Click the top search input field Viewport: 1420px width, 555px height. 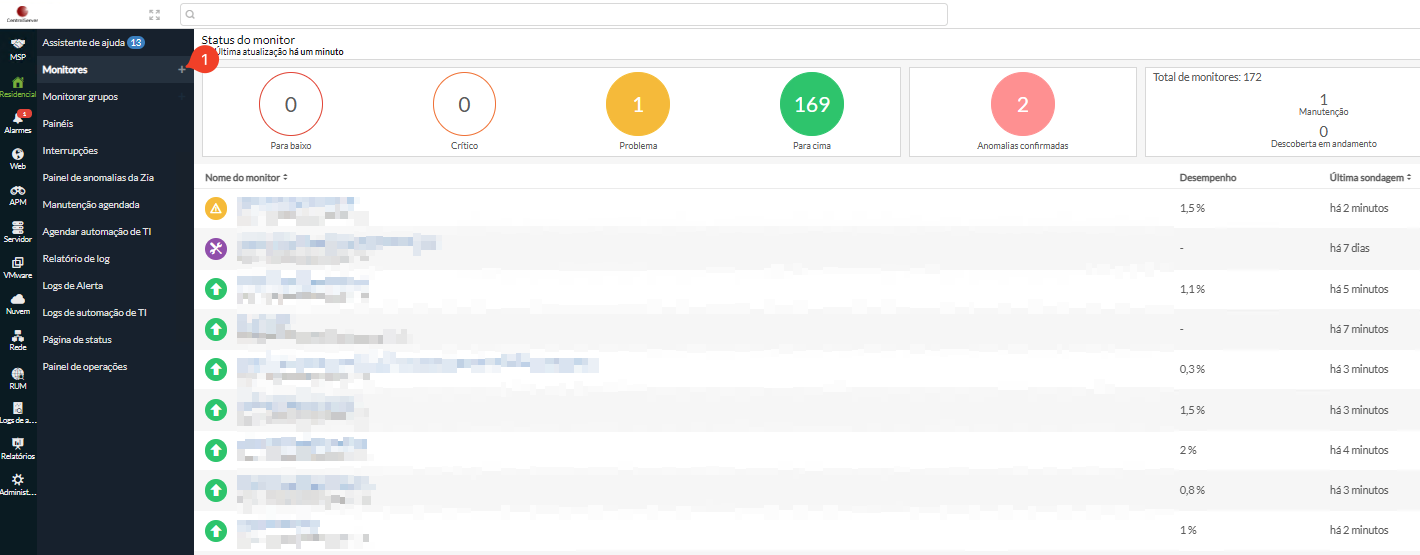point(564,15)
